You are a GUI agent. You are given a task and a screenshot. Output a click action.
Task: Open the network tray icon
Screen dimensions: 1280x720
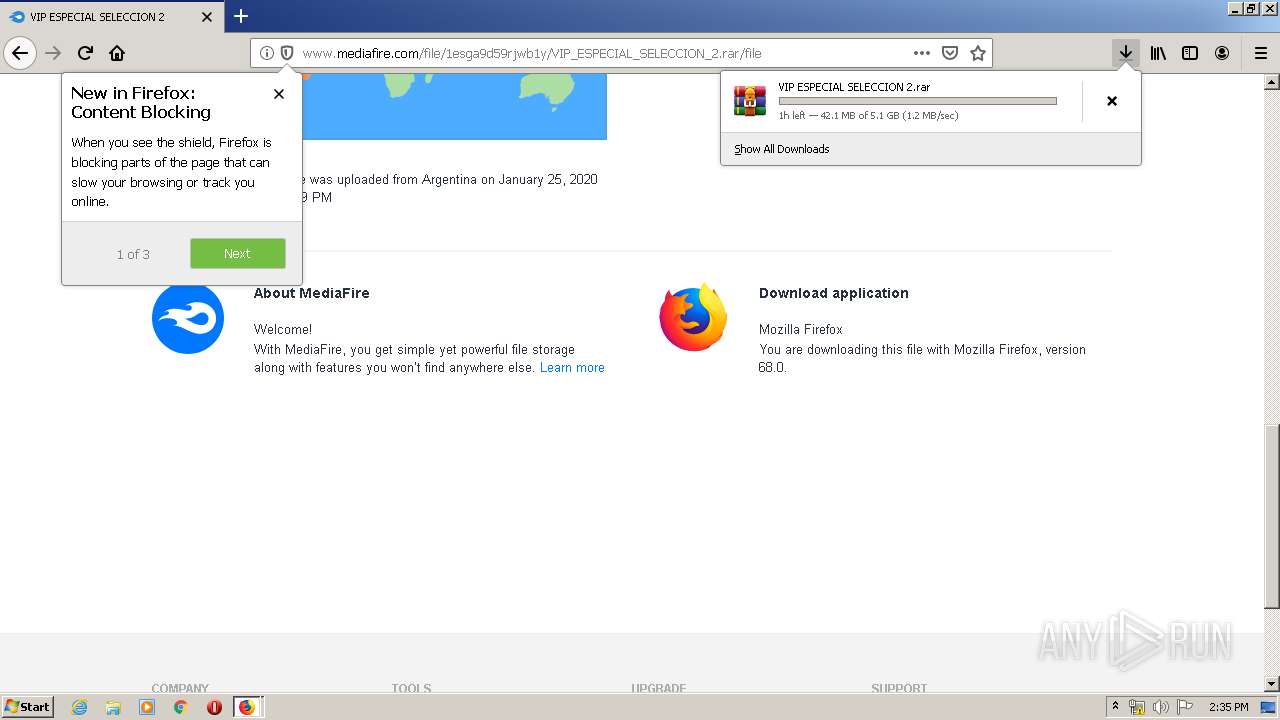[x=1137, y=707]
